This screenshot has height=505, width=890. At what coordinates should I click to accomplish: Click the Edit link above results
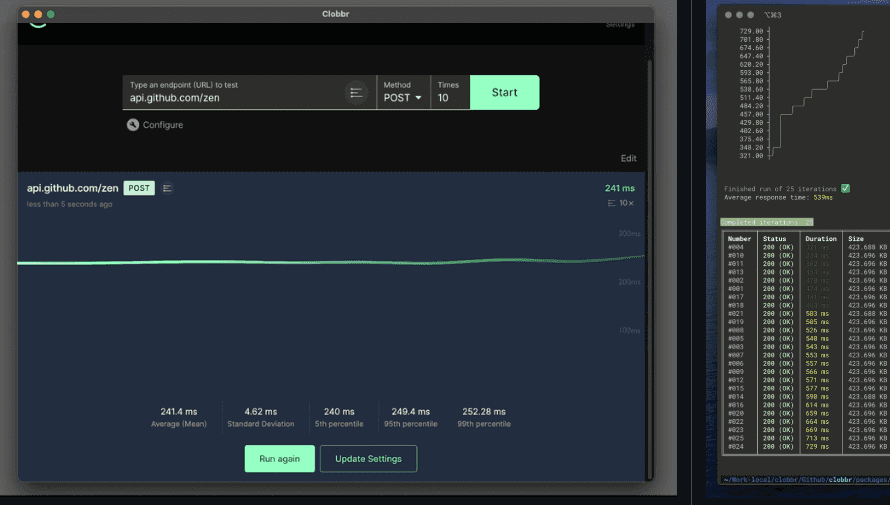coord(628,158)
